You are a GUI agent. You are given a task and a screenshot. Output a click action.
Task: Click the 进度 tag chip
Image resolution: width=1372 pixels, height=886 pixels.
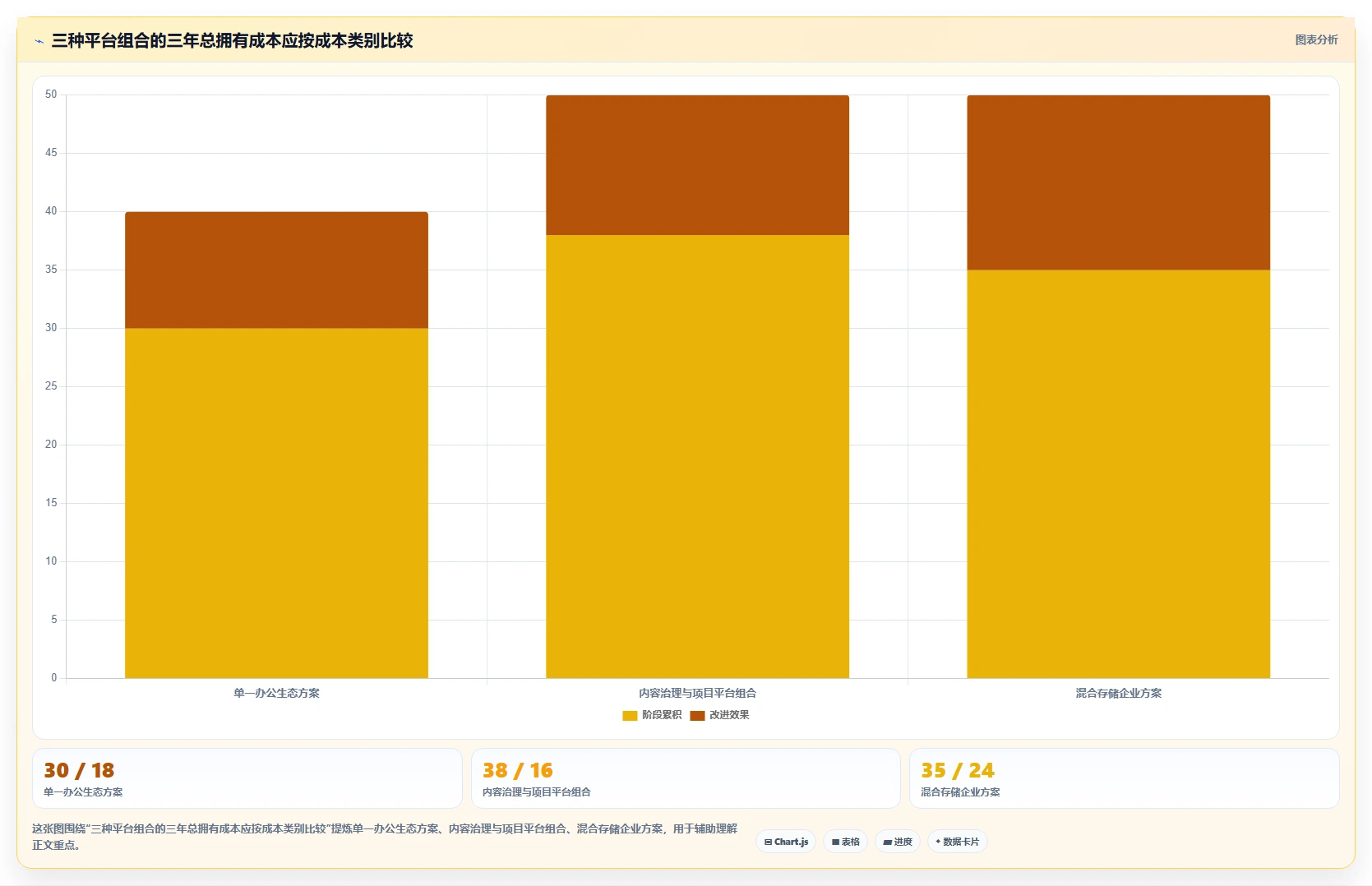point(898,842)
